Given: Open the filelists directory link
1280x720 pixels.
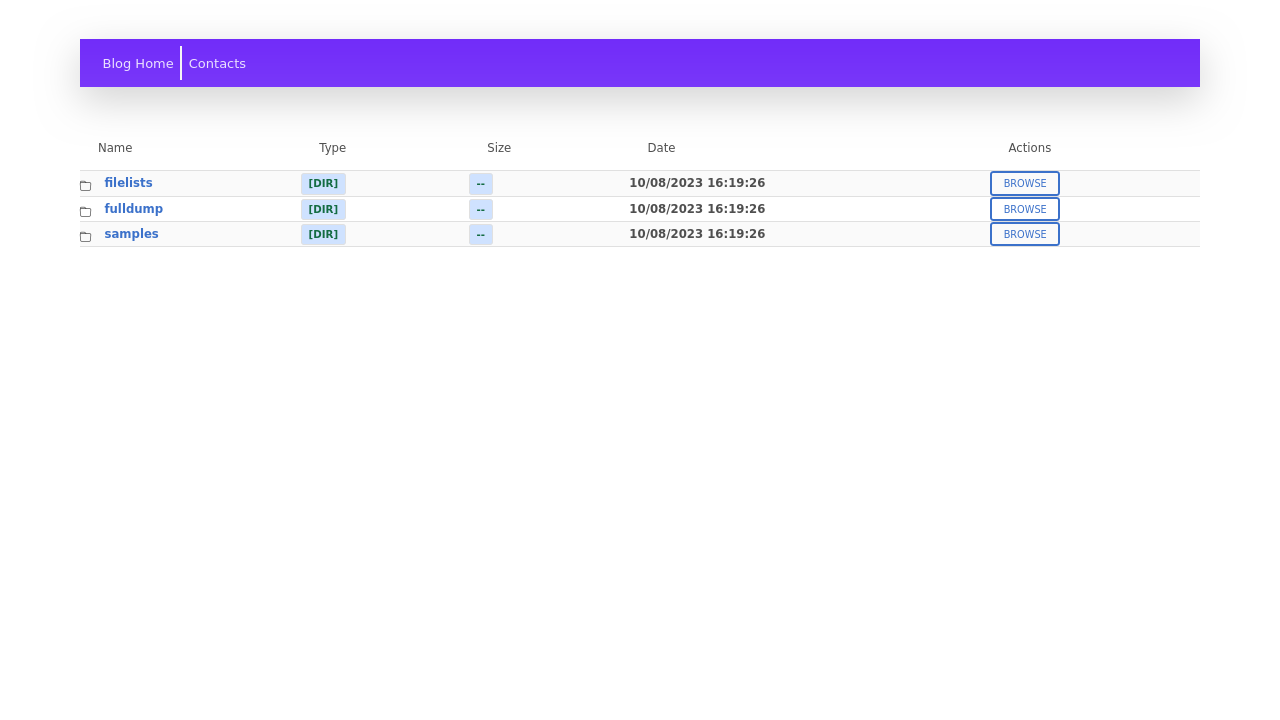Looking at the screenshot, I should click(x=128, y=183).
